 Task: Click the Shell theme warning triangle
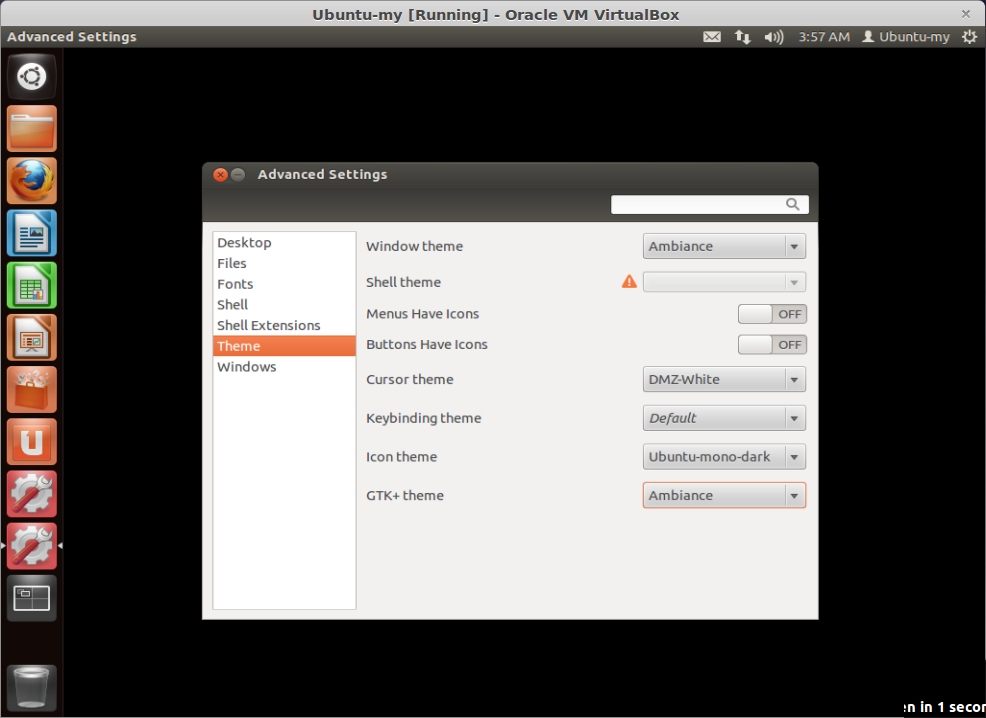click(x=629, y=282)
